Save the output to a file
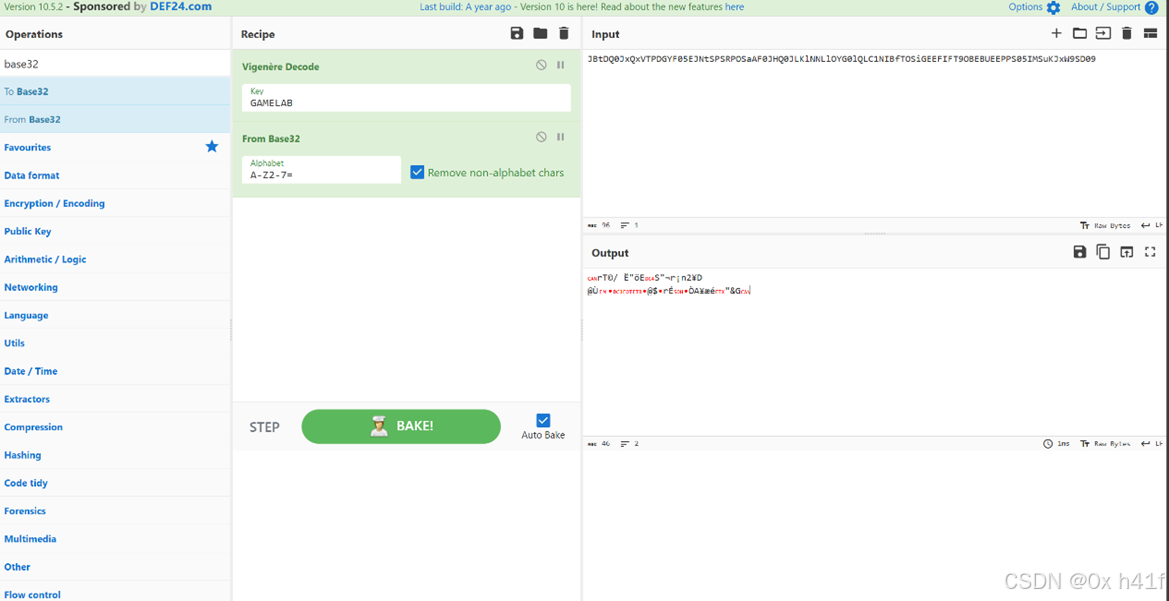 point(1080,252)
